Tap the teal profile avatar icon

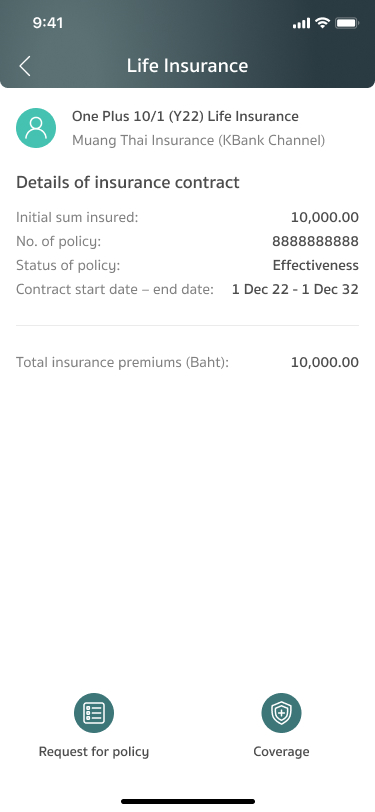(x=36, y=128)
